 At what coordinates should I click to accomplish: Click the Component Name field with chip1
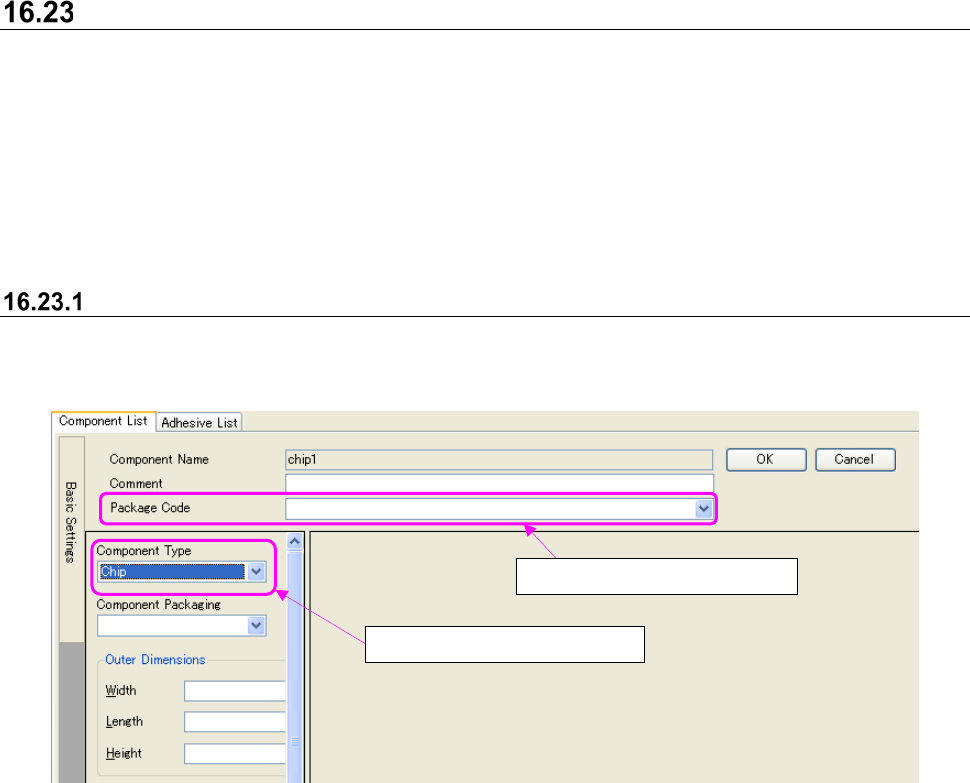499,460
